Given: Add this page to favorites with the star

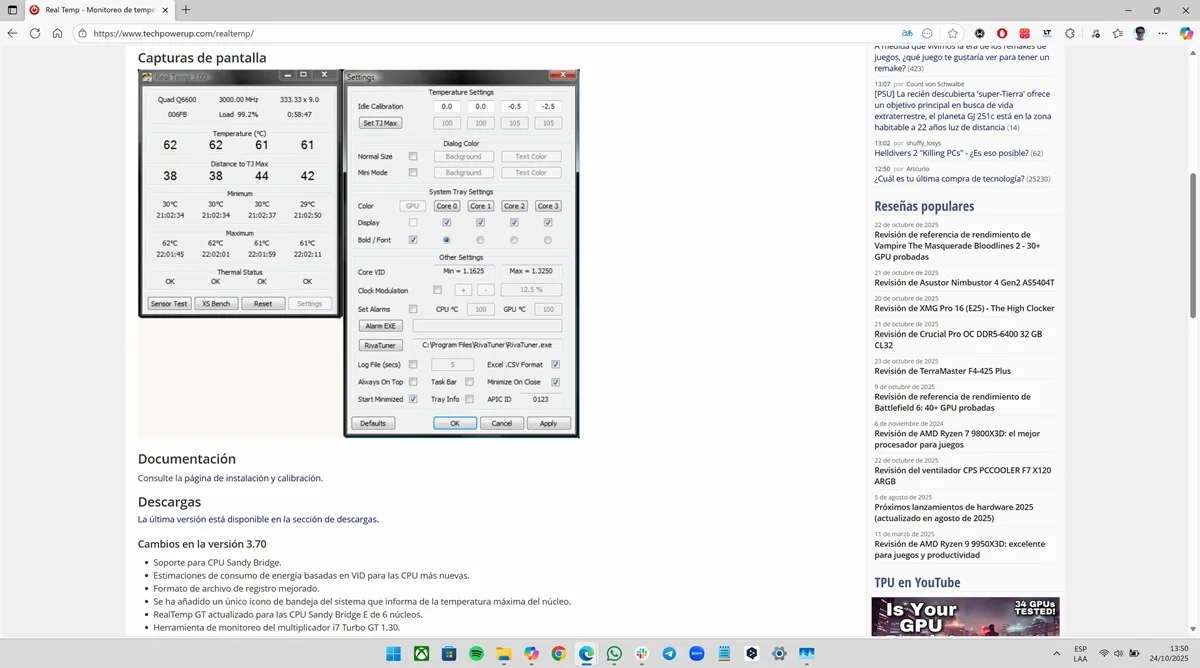Looking at the screenshot, I should [x=953, y=33].
